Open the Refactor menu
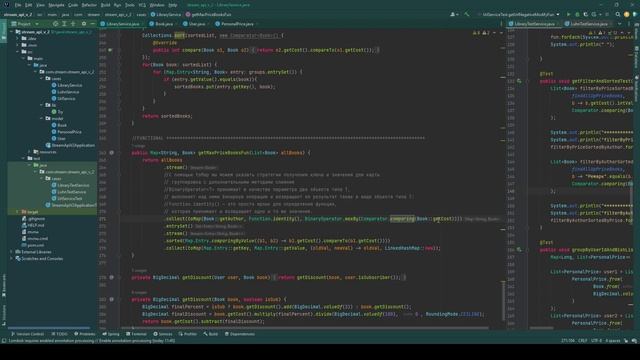Viewport: 640px width, 360px height. 89,5
